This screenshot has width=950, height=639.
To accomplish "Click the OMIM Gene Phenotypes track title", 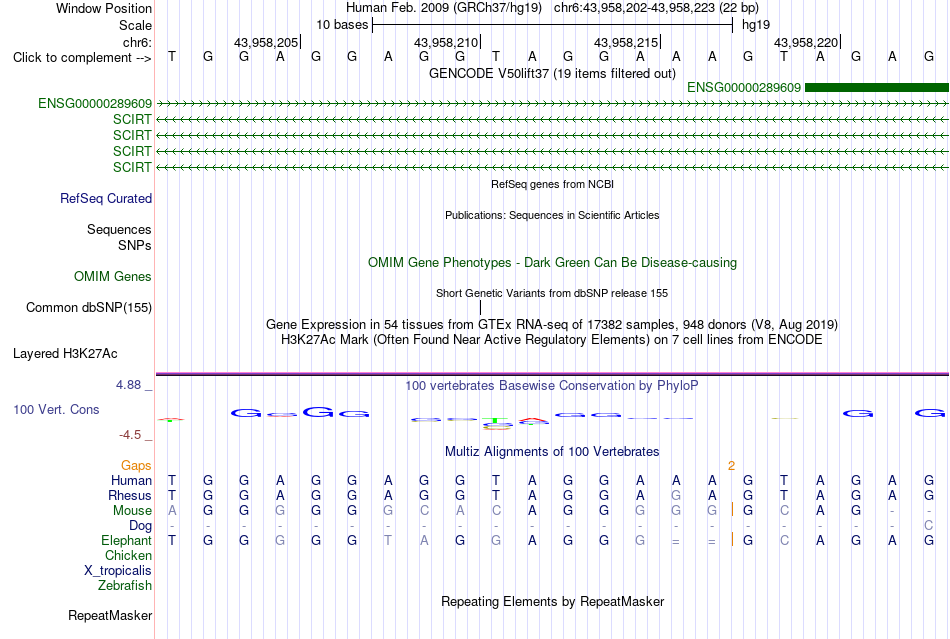I will 552,263.
